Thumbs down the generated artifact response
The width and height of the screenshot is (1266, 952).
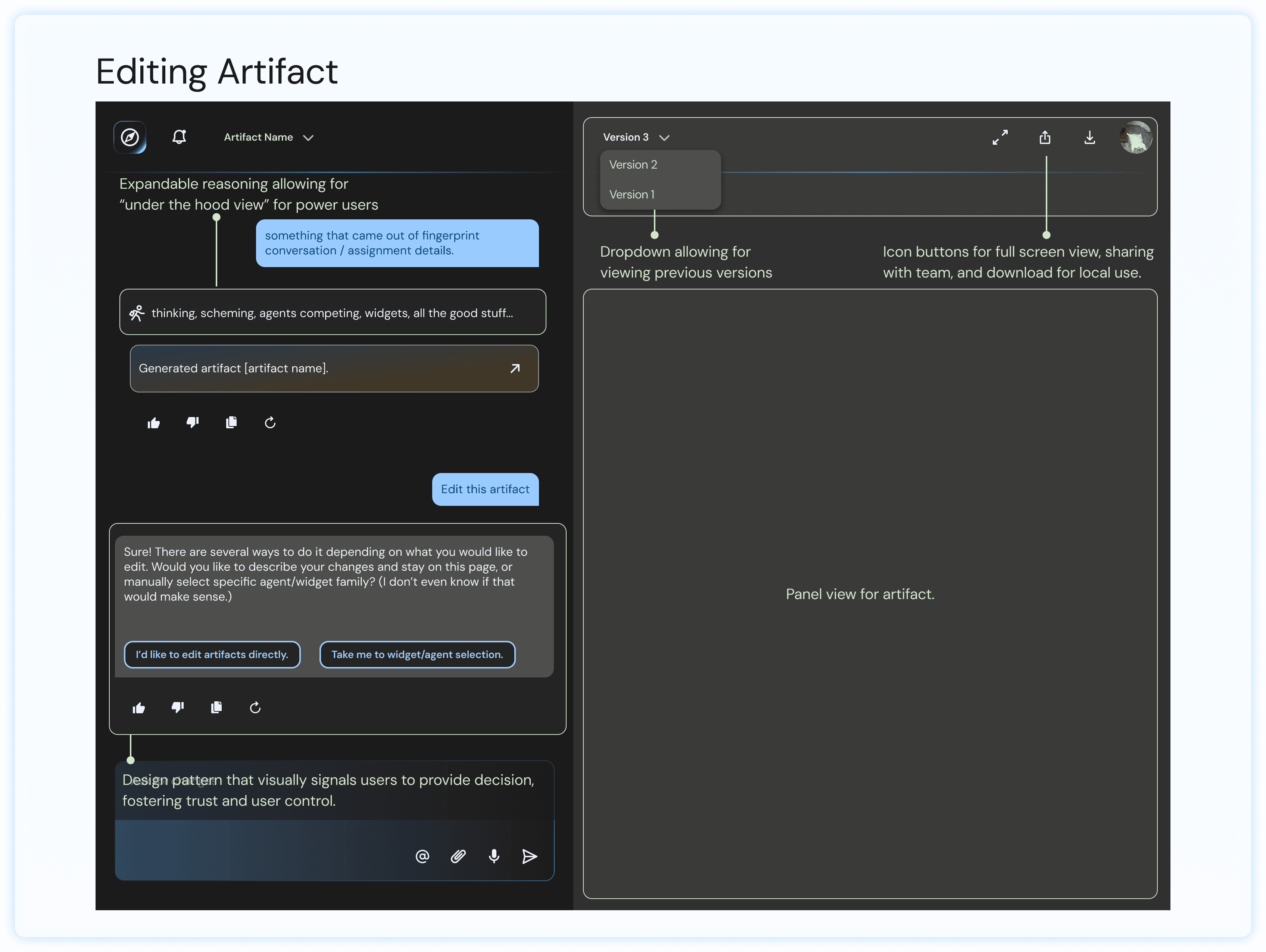click(192, 423)
